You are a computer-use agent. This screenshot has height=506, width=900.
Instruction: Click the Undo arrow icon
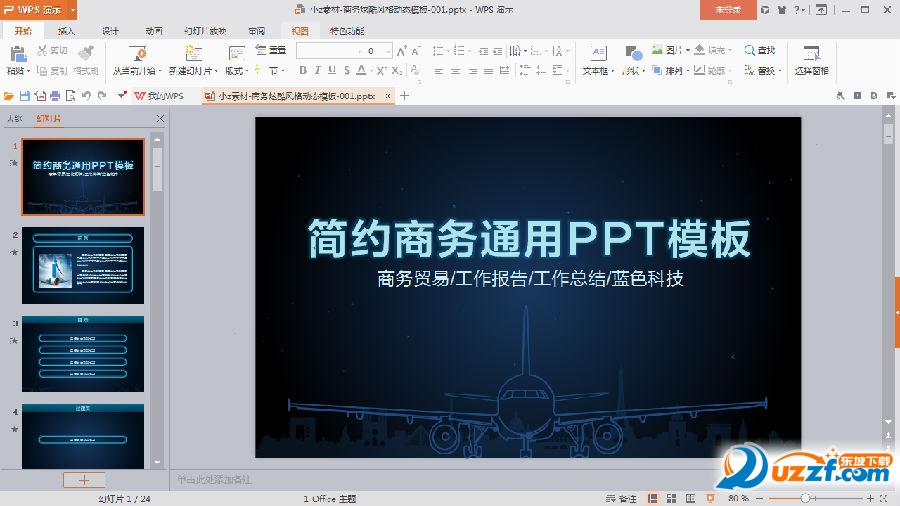coord(87,96)
